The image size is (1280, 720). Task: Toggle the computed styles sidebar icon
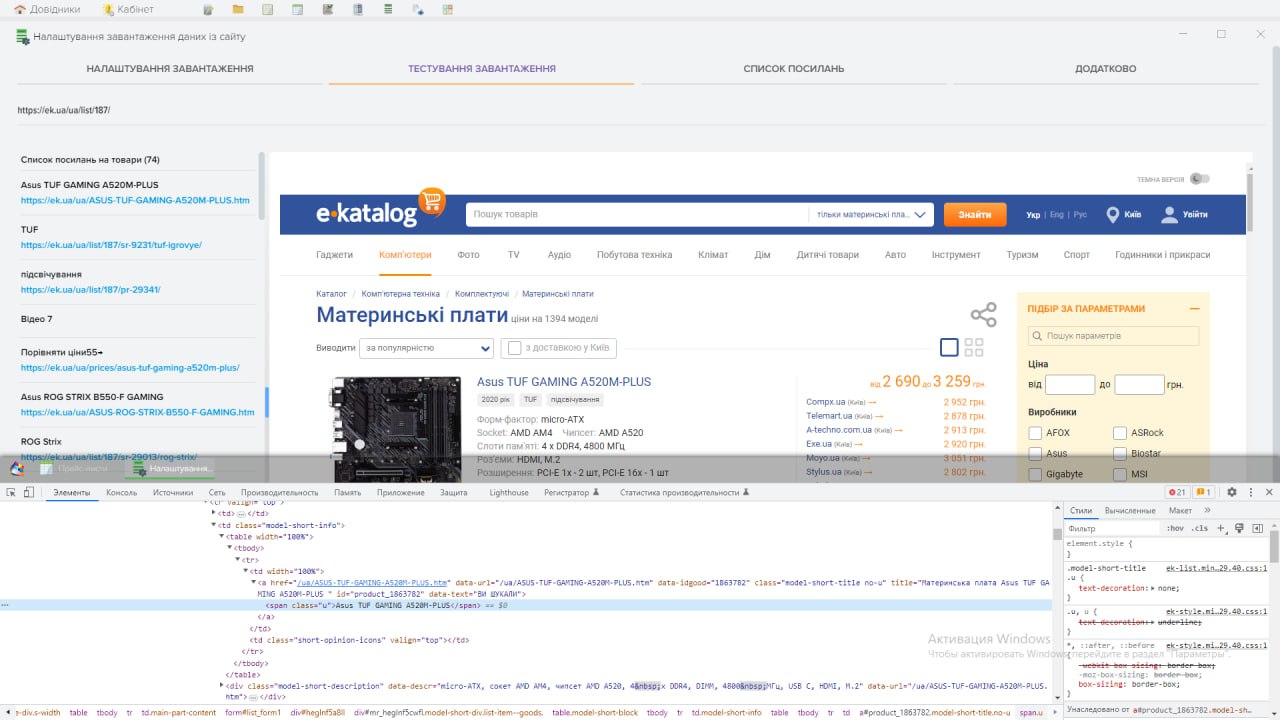1260,528
